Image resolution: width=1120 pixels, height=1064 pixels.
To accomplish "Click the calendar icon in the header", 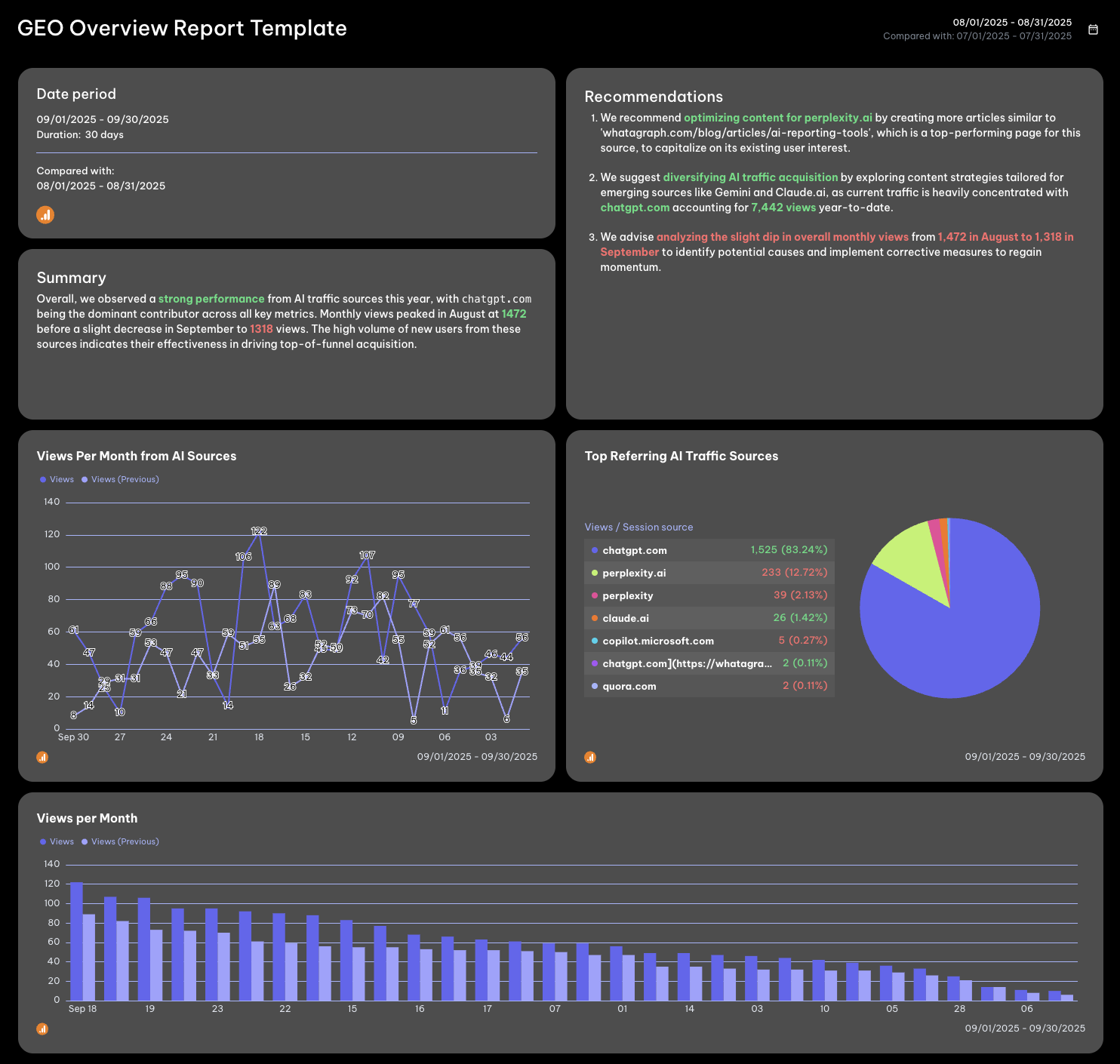I will (1093, 29).
